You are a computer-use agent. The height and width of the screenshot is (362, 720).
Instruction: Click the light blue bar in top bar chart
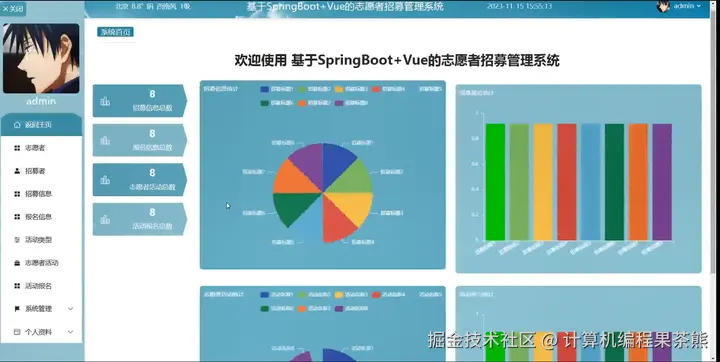coord(591,182)
